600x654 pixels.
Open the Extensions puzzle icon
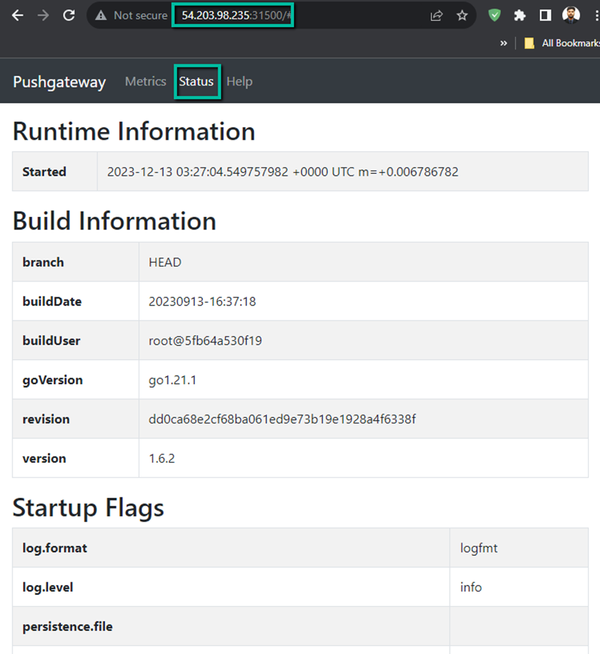520,16
